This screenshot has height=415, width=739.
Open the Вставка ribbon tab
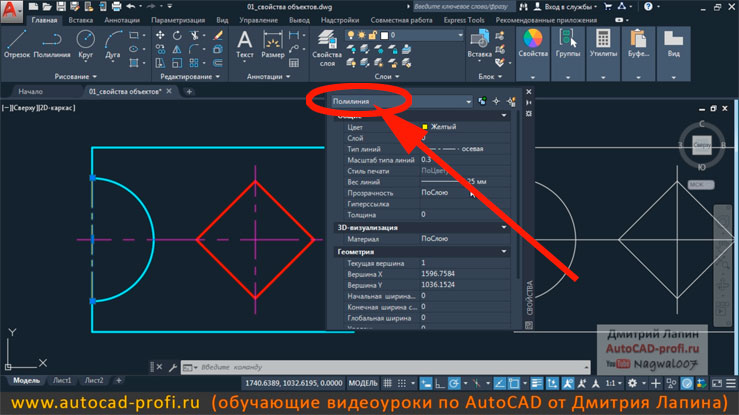81,20
